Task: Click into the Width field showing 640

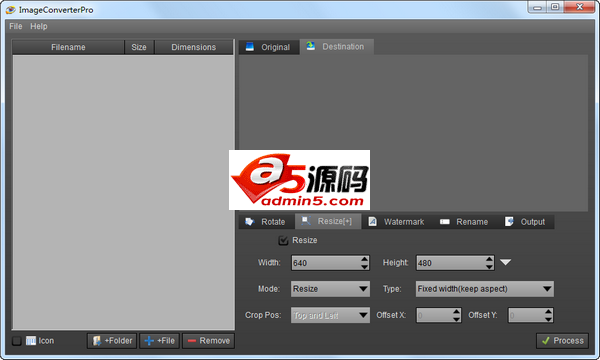Action: 326,263
